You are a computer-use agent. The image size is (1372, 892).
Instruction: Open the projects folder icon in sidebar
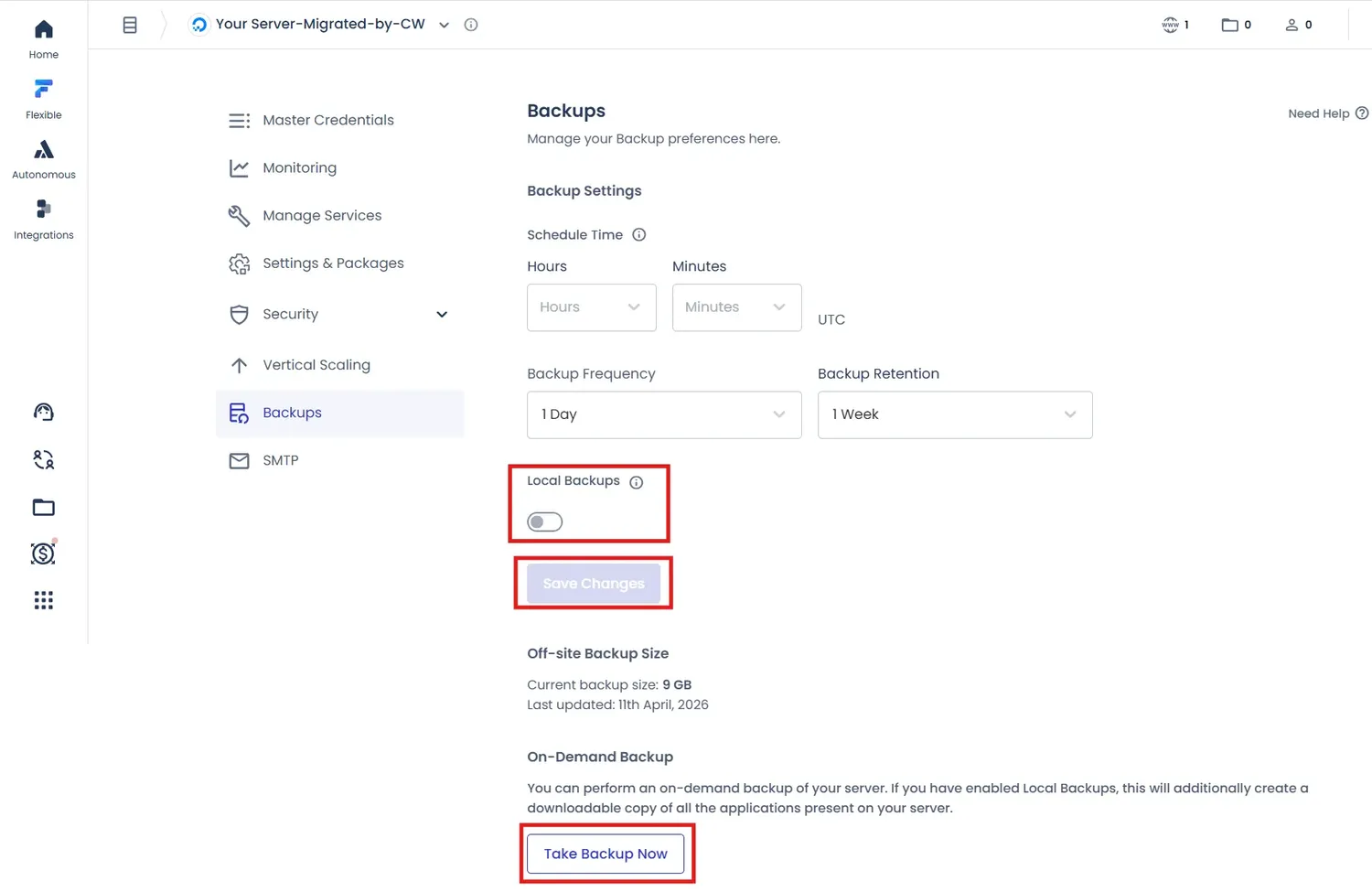(43, 507)
